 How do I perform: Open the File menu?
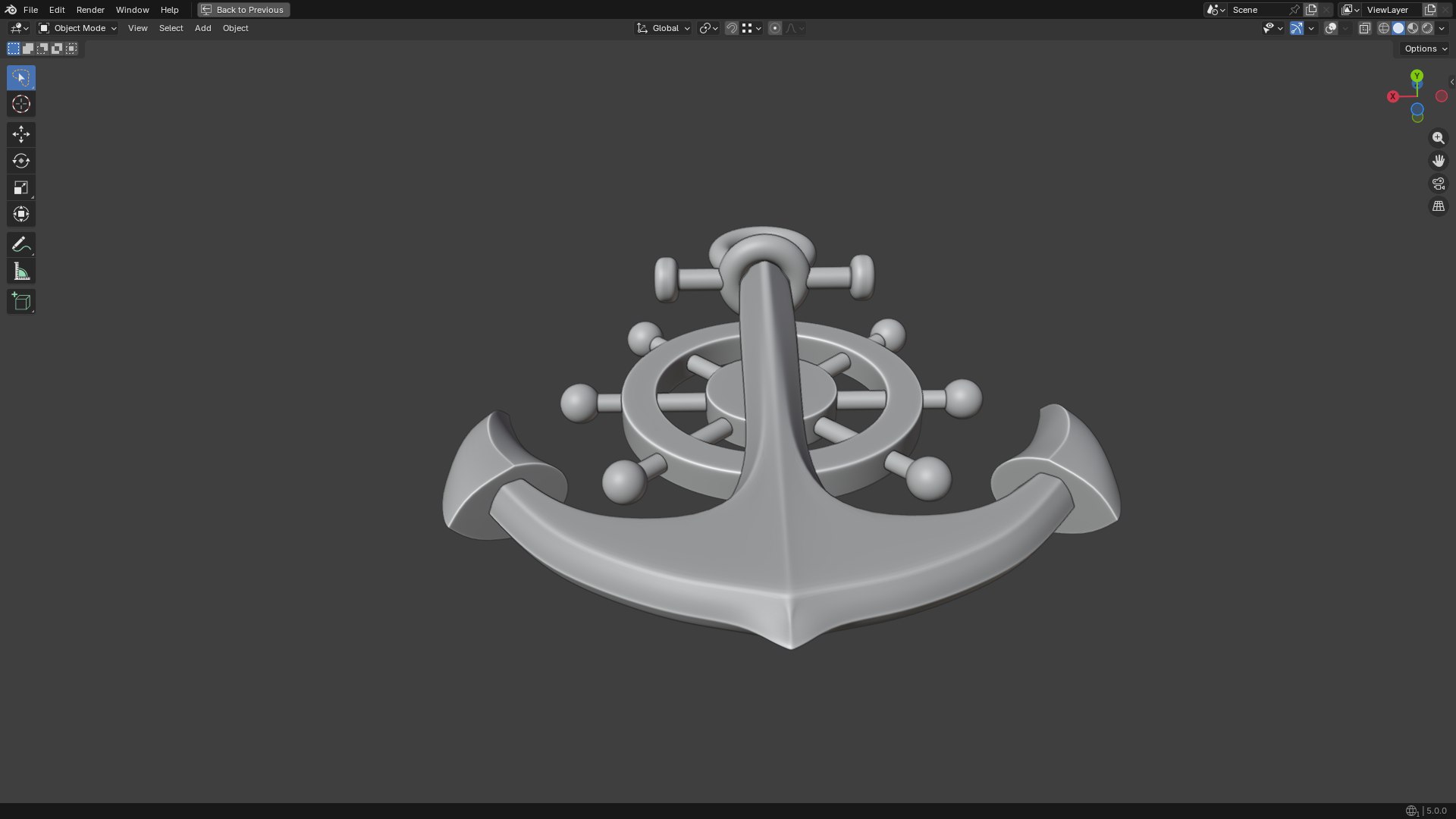click(30, 10)
